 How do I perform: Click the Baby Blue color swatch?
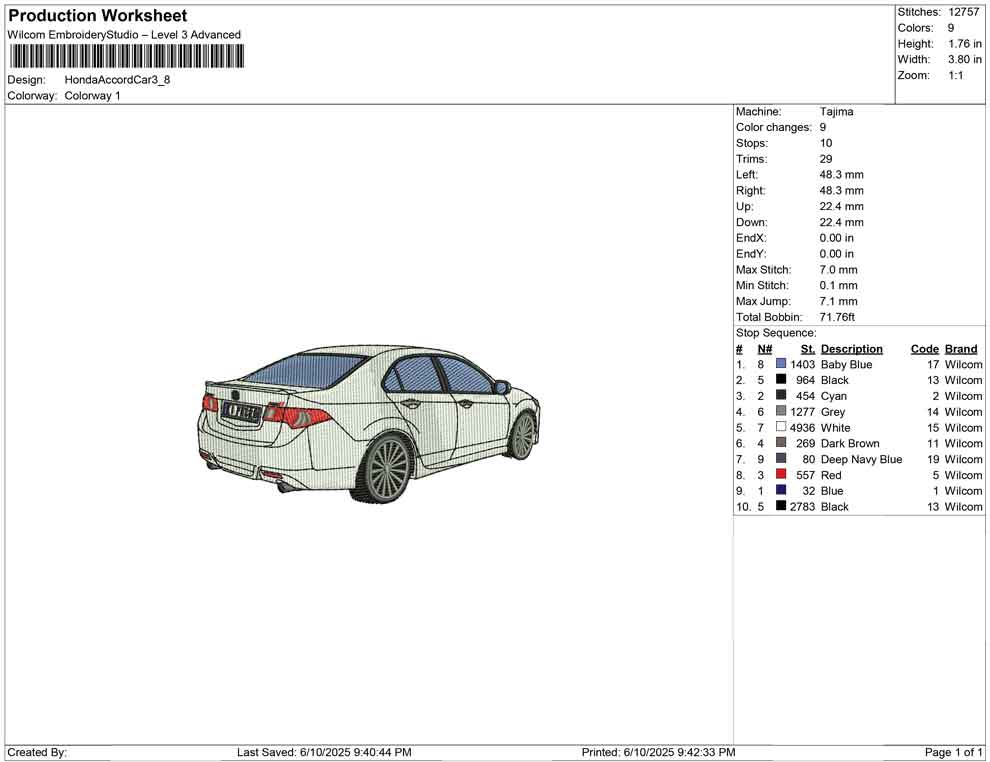click(x=781, y=365)
